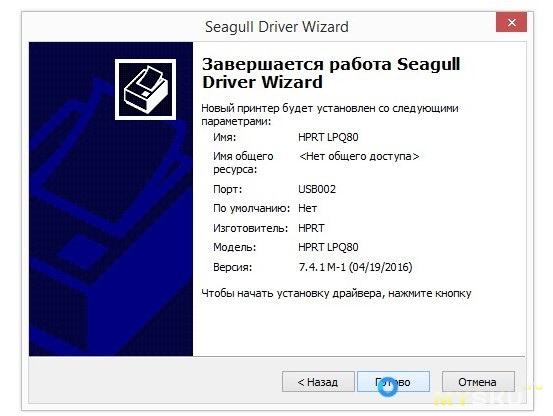This screenshot has height=416, width=553.
Task: Click manufacturer value HPRT beside Изготовитель
Action: (x=311, y=228)
